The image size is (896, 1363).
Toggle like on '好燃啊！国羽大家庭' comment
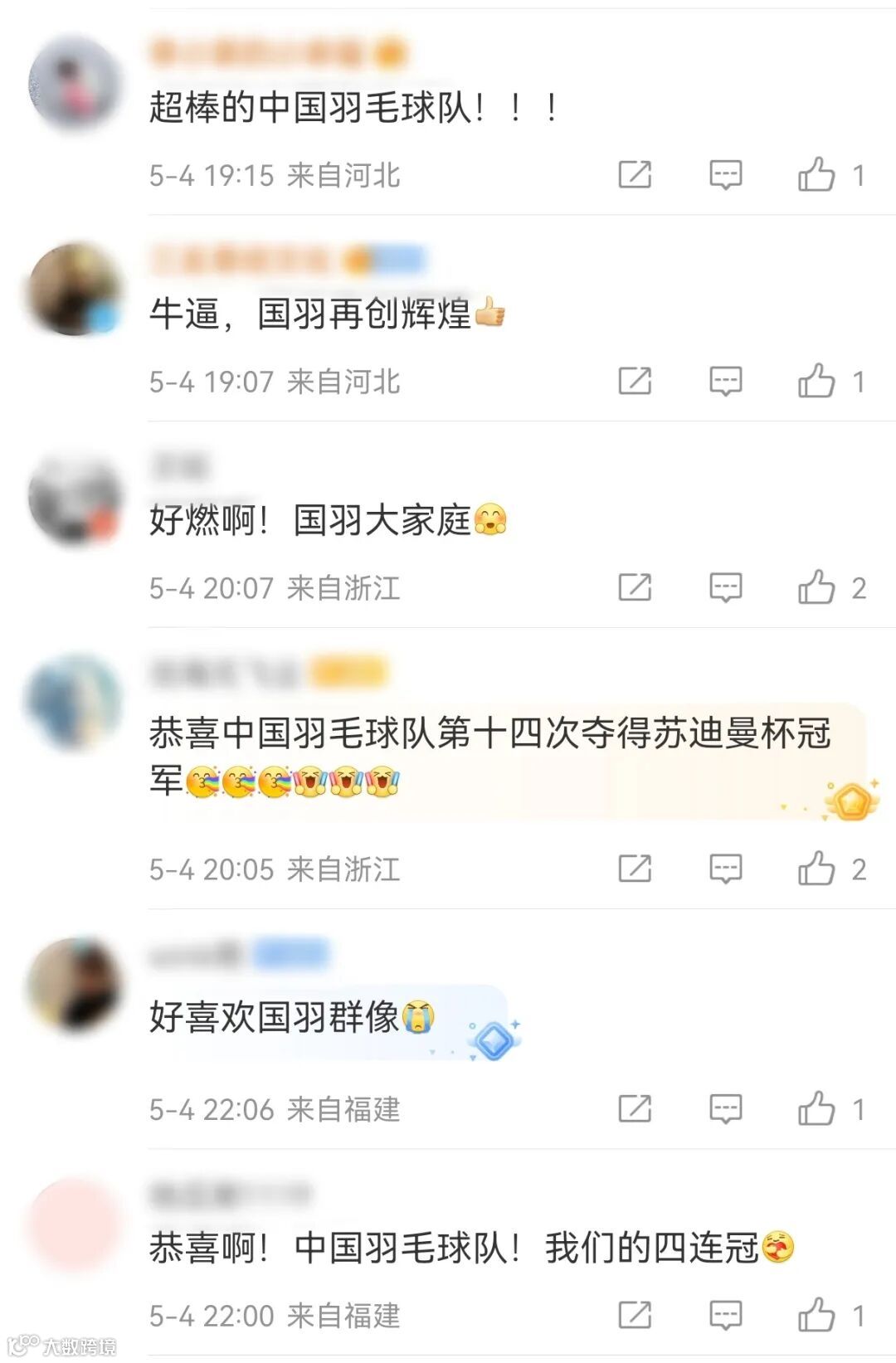tap(816, 588)
